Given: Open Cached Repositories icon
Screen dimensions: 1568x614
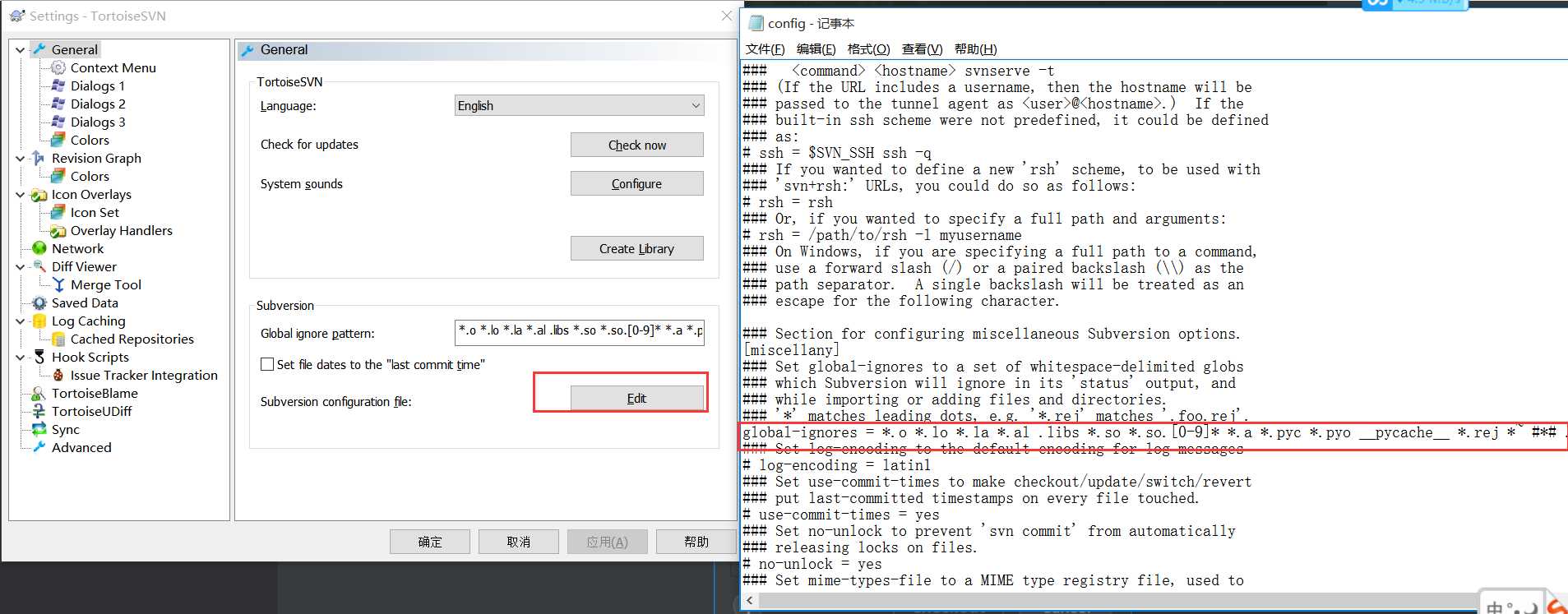Looking at the screenshot, I should 58,339.
